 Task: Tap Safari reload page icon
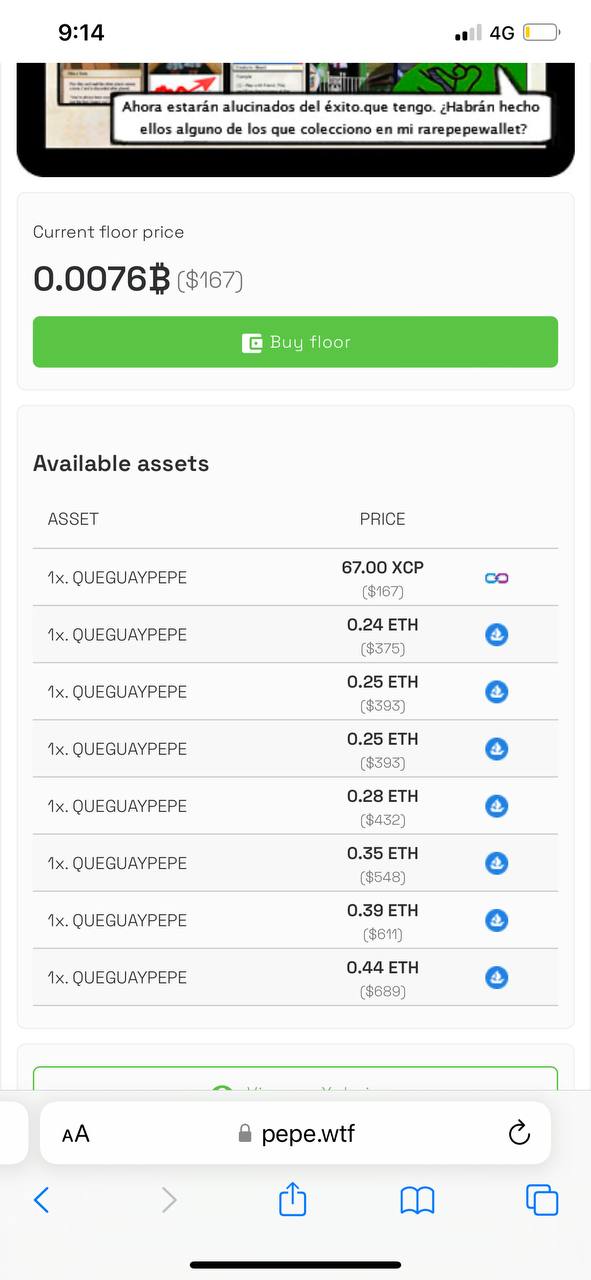[x=518, y=1133]
